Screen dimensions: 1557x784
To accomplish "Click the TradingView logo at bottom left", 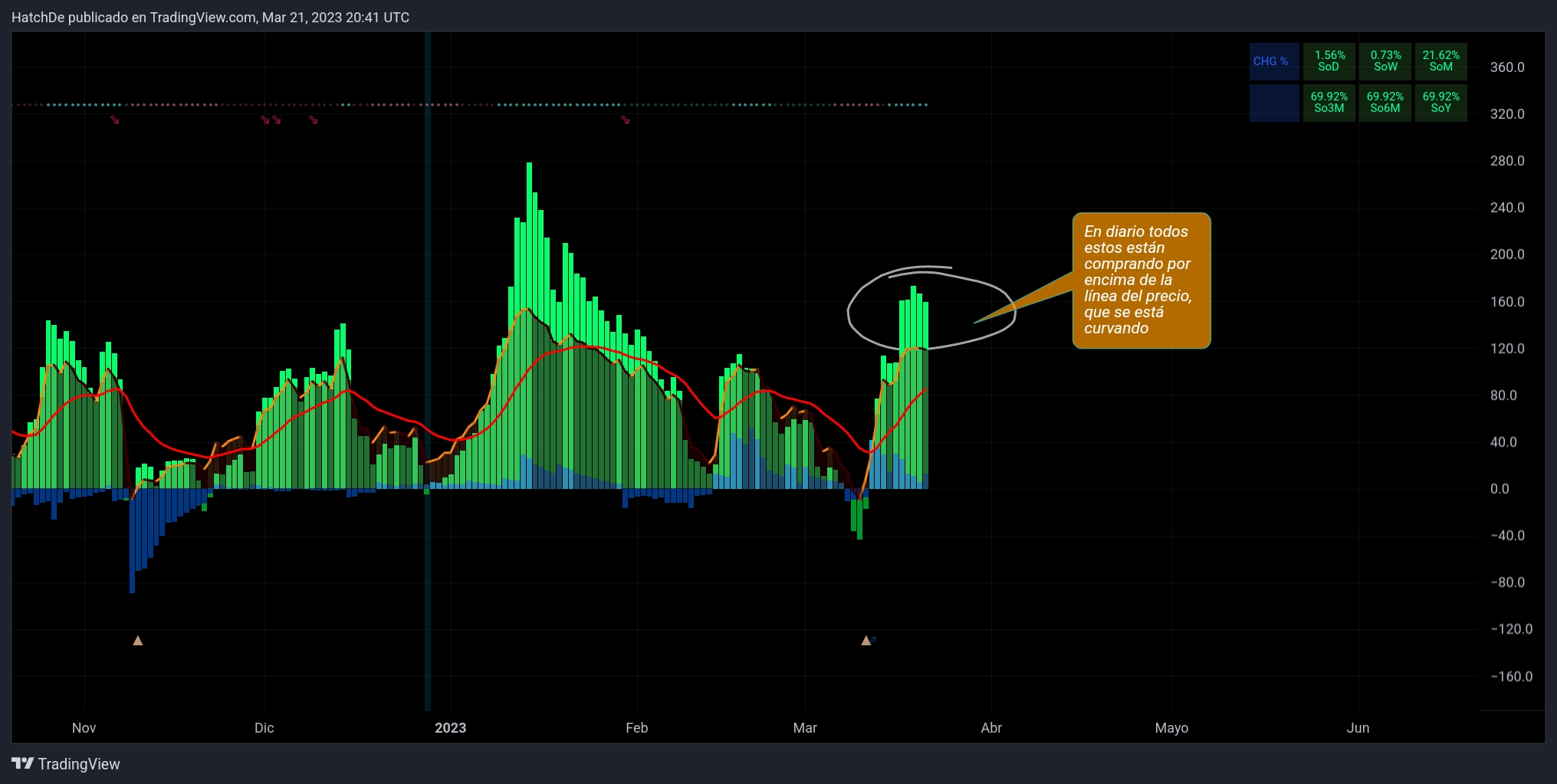I will tap(66, 764).
